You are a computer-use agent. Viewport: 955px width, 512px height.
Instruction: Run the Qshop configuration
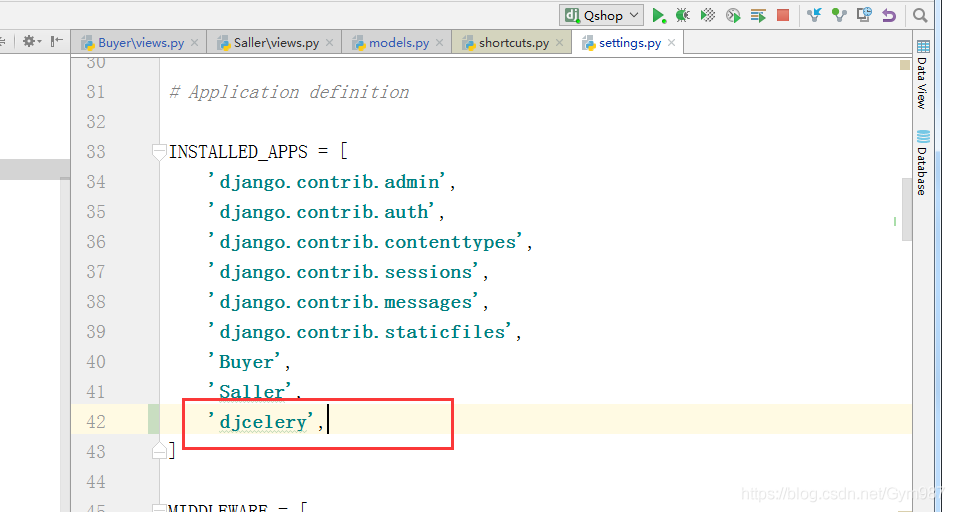coord(658,15)
